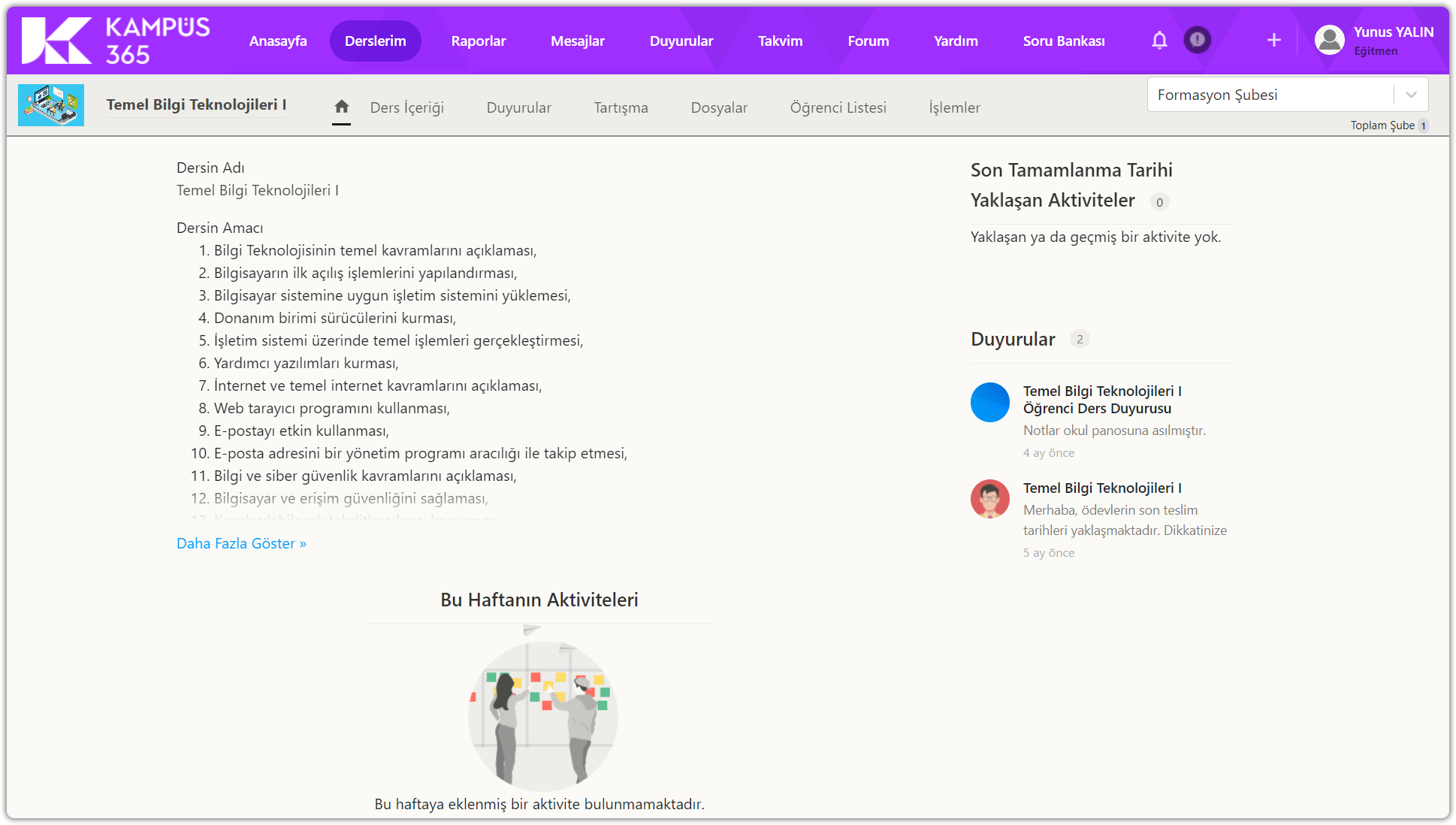Screen dimensions: 1456x825
Task: Expand the Formasyon Şubesi dropdown arrow
Action: click(1410, 95)
